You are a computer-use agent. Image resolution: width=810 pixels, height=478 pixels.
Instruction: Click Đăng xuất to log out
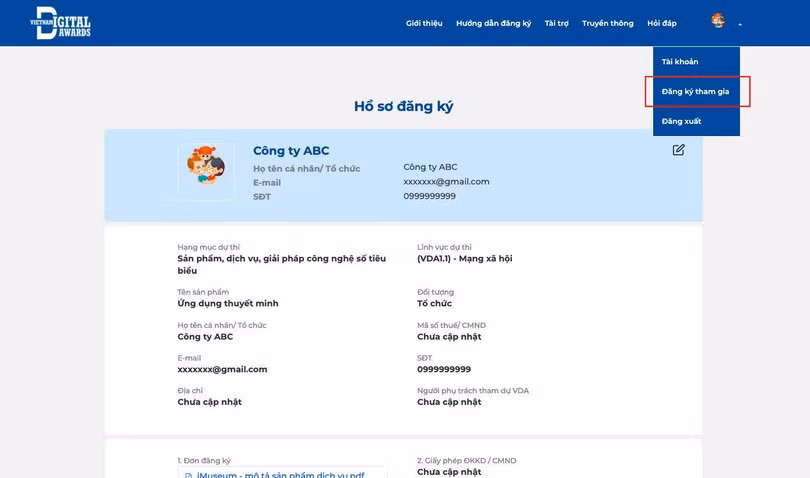pos(681,121)
